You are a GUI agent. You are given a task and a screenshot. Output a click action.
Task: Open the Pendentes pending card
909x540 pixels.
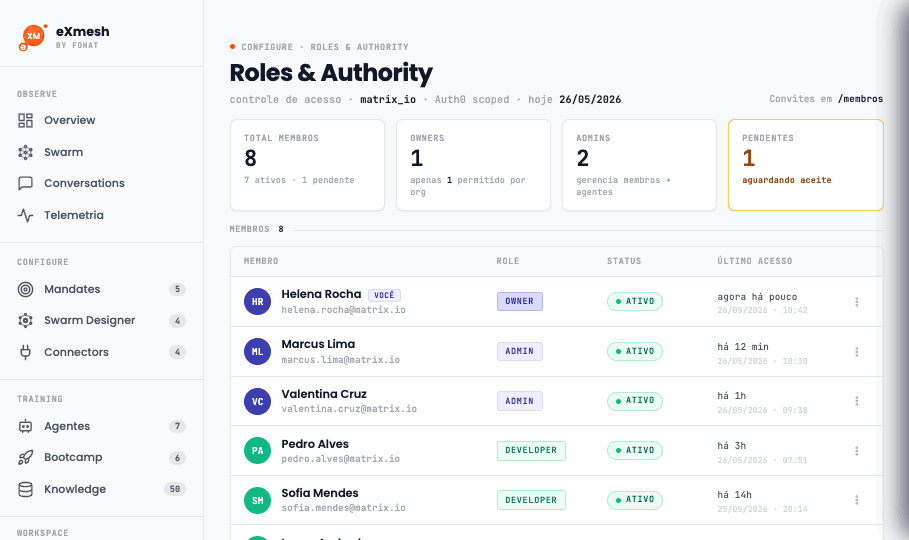click(x=806, y=165)
